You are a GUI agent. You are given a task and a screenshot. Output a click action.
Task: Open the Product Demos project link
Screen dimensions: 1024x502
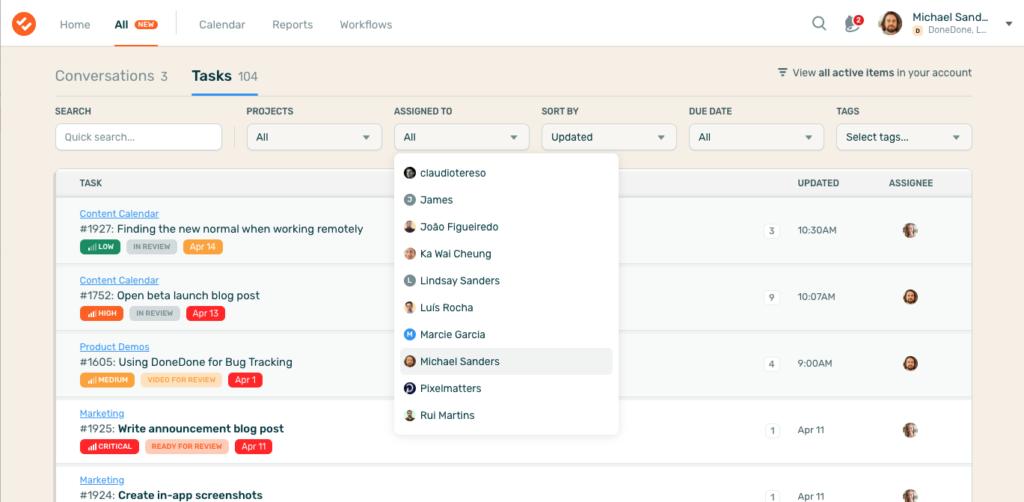[114, 347]
